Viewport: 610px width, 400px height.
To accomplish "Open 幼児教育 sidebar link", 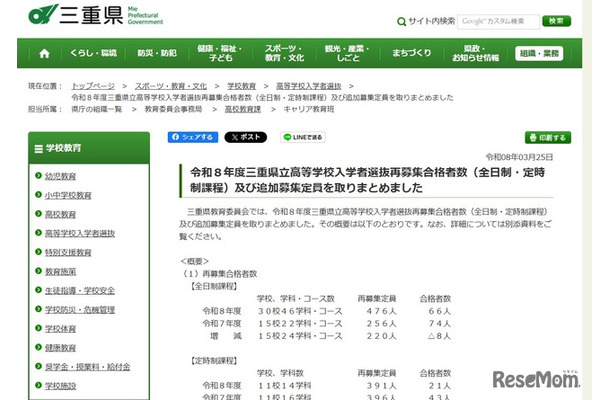I will [x=60, y=176].
